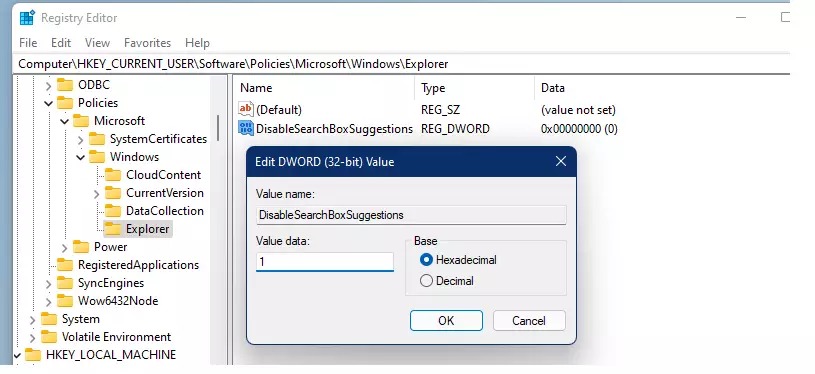Expand the Volatile Environment key
This screenshot has height=374, width=815.
click(32, 337)
